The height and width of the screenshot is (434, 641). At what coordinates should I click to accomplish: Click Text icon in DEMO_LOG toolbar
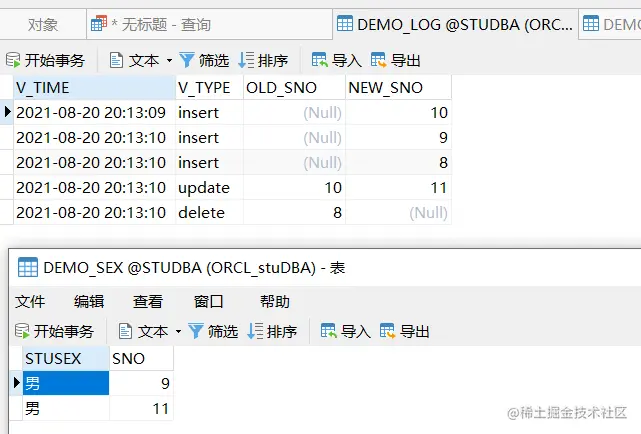pyautogui.click(x=117, y=60)
